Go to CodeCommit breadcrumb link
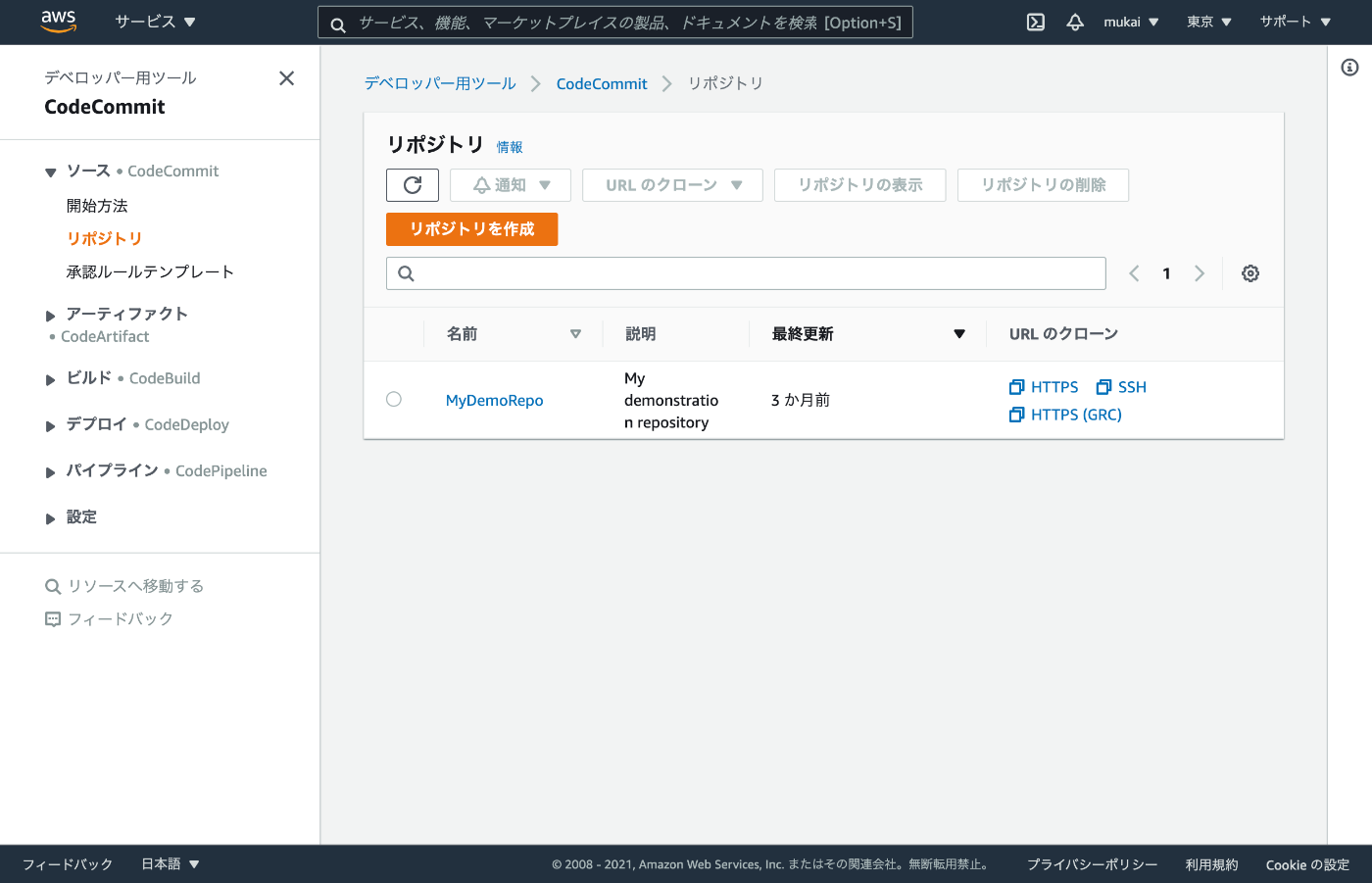Viewport: 1372px width, 883px height. coord(602,84)
